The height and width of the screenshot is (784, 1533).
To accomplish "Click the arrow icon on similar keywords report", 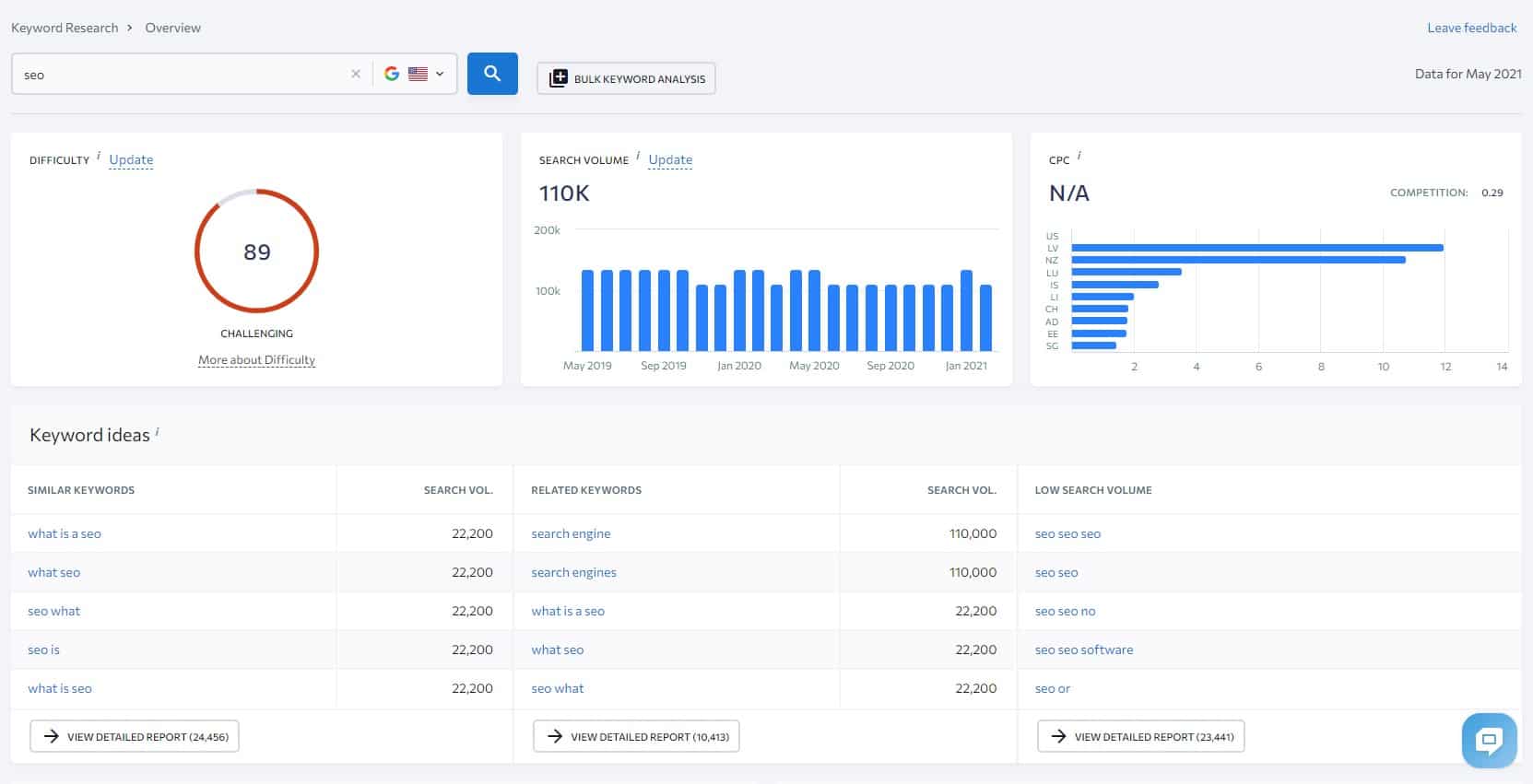I will tap(52, 736).
